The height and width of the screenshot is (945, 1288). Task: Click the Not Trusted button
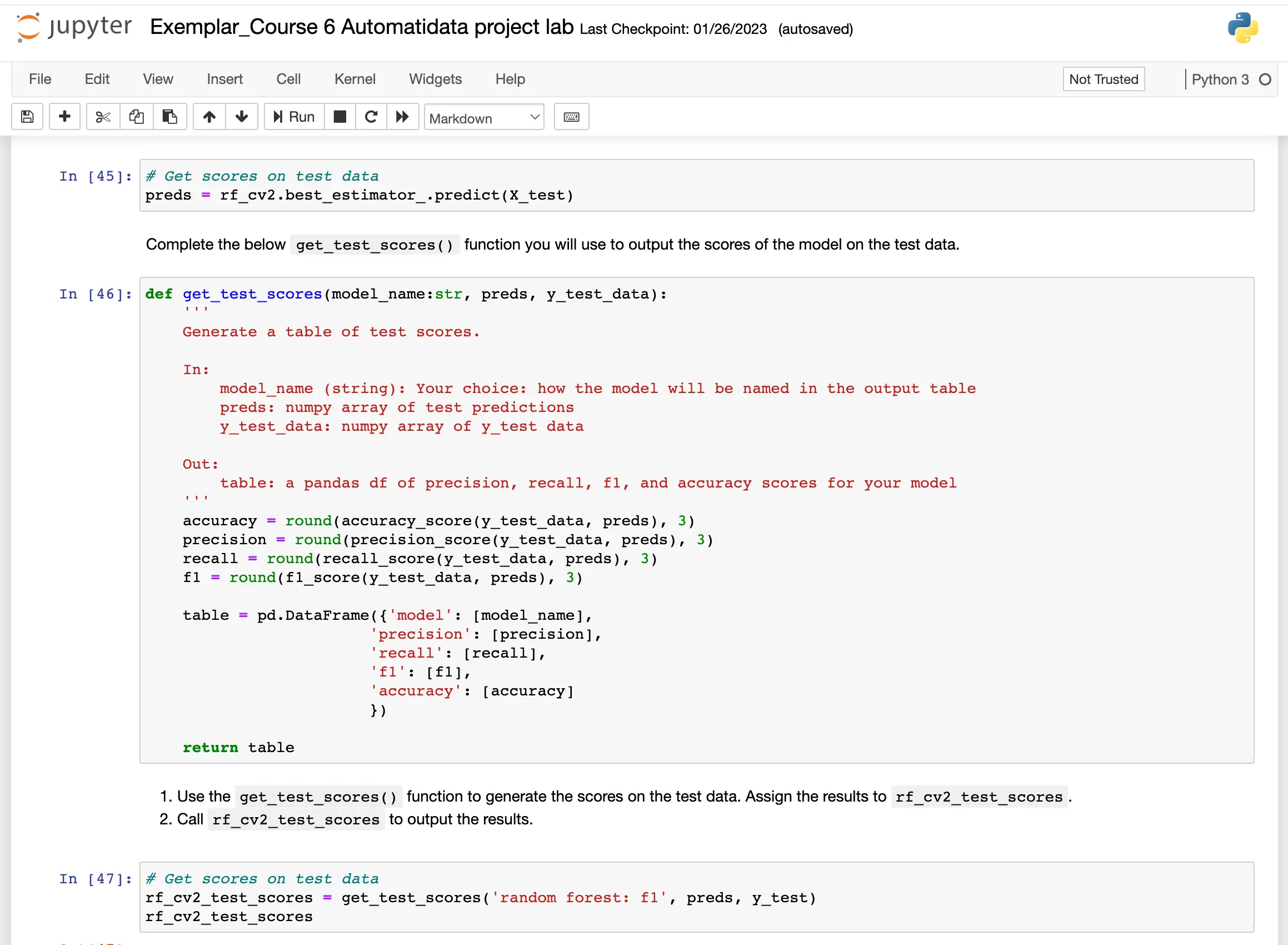(x=1103, y=79)
